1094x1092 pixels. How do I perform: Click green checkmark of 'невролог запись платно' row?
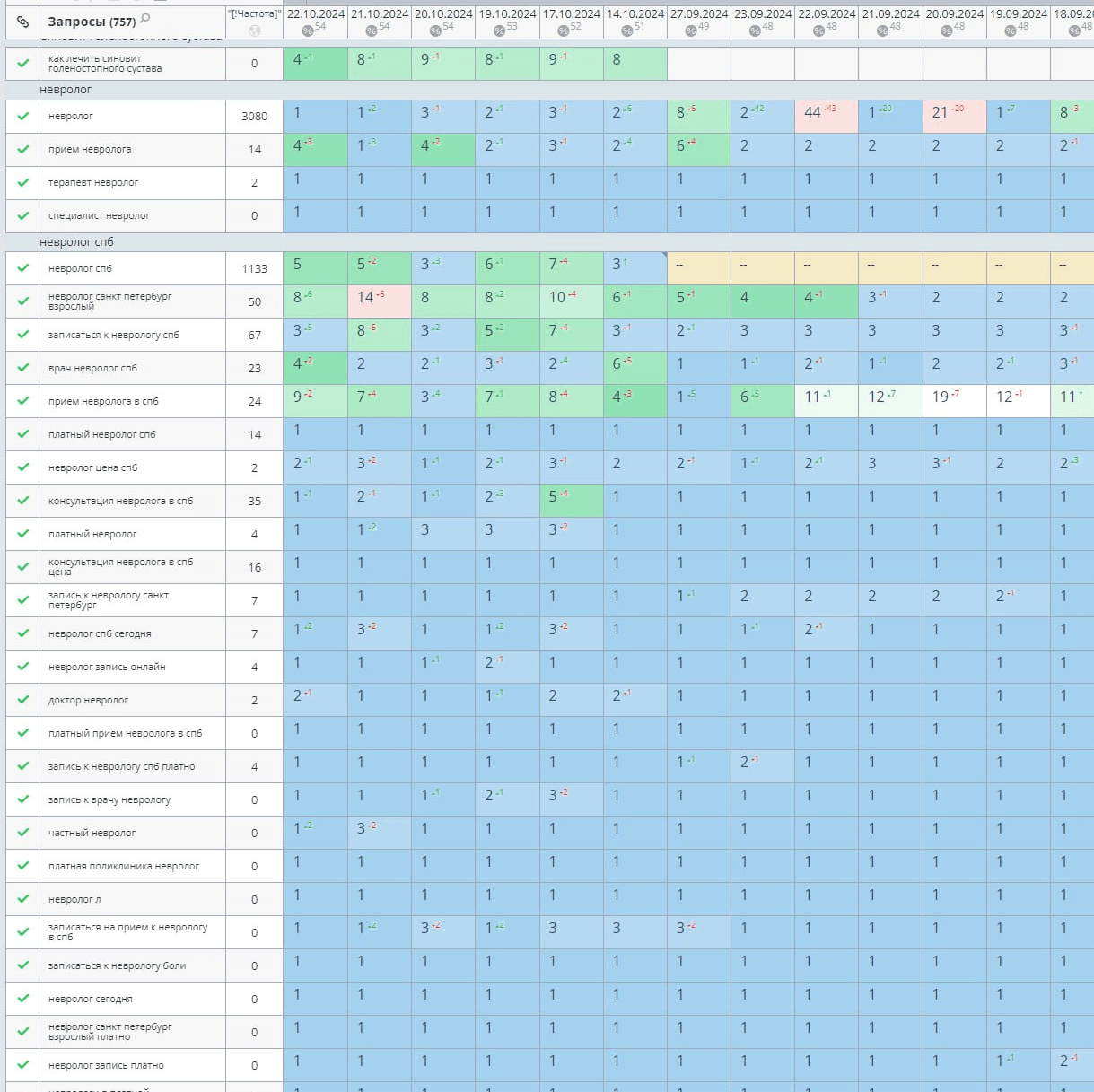[23, 1065]
